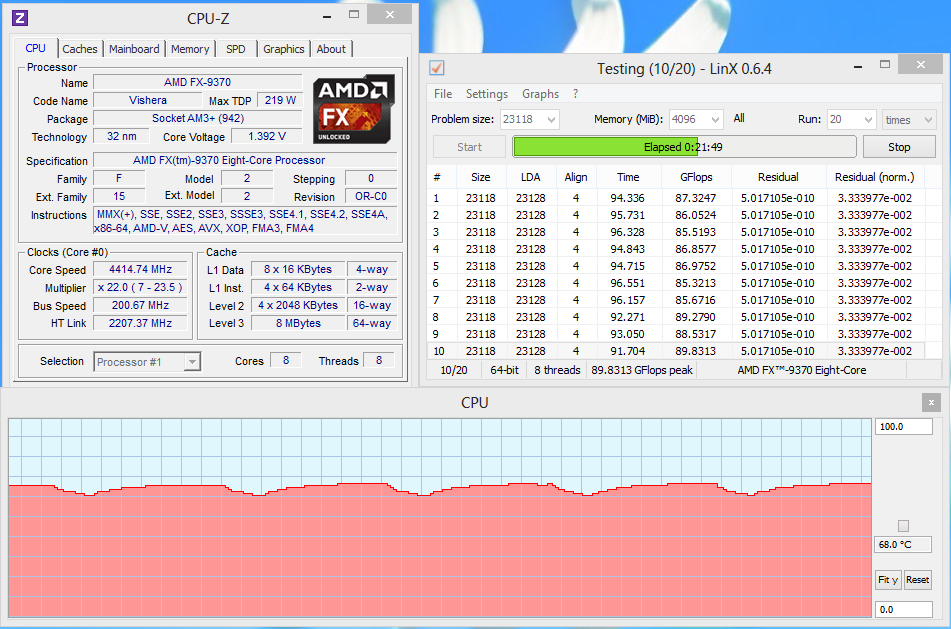Click the Max TDP value '219 W'
Screen dimensions: 951x629
(x=280, y=100)
